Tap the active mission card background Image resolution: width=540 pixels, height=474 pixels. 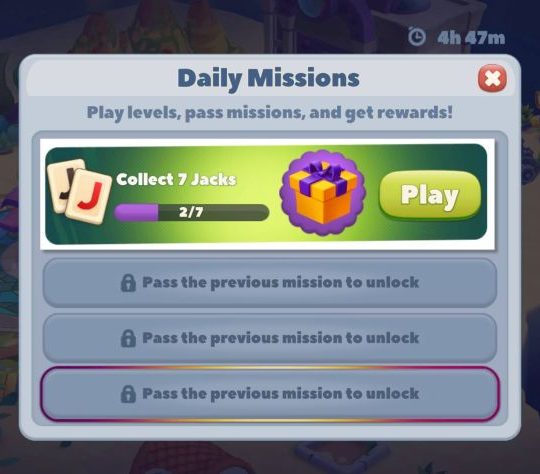pos(266,192)
